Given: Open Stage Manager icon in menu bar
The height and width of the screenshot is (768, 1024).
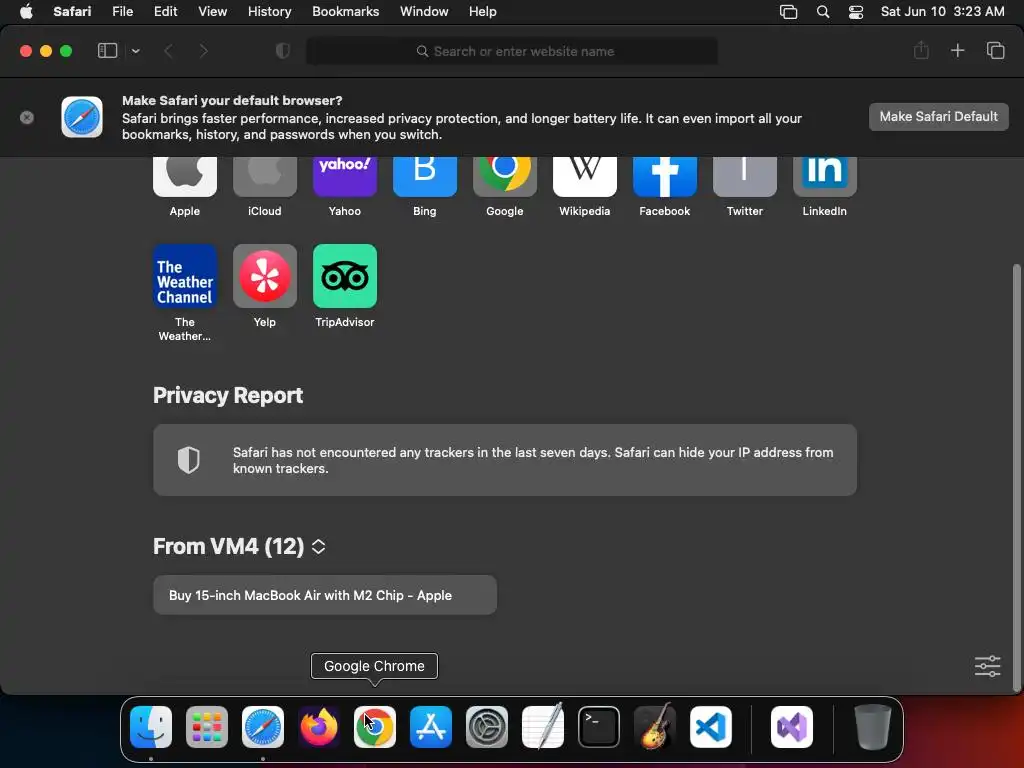Looking at the screenshot, I should point(788,12).
